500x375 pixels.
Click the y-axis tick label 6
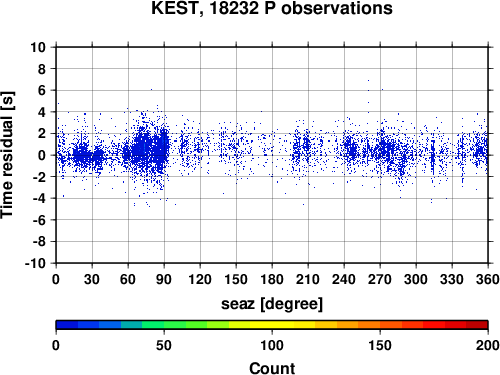point(42,90)
